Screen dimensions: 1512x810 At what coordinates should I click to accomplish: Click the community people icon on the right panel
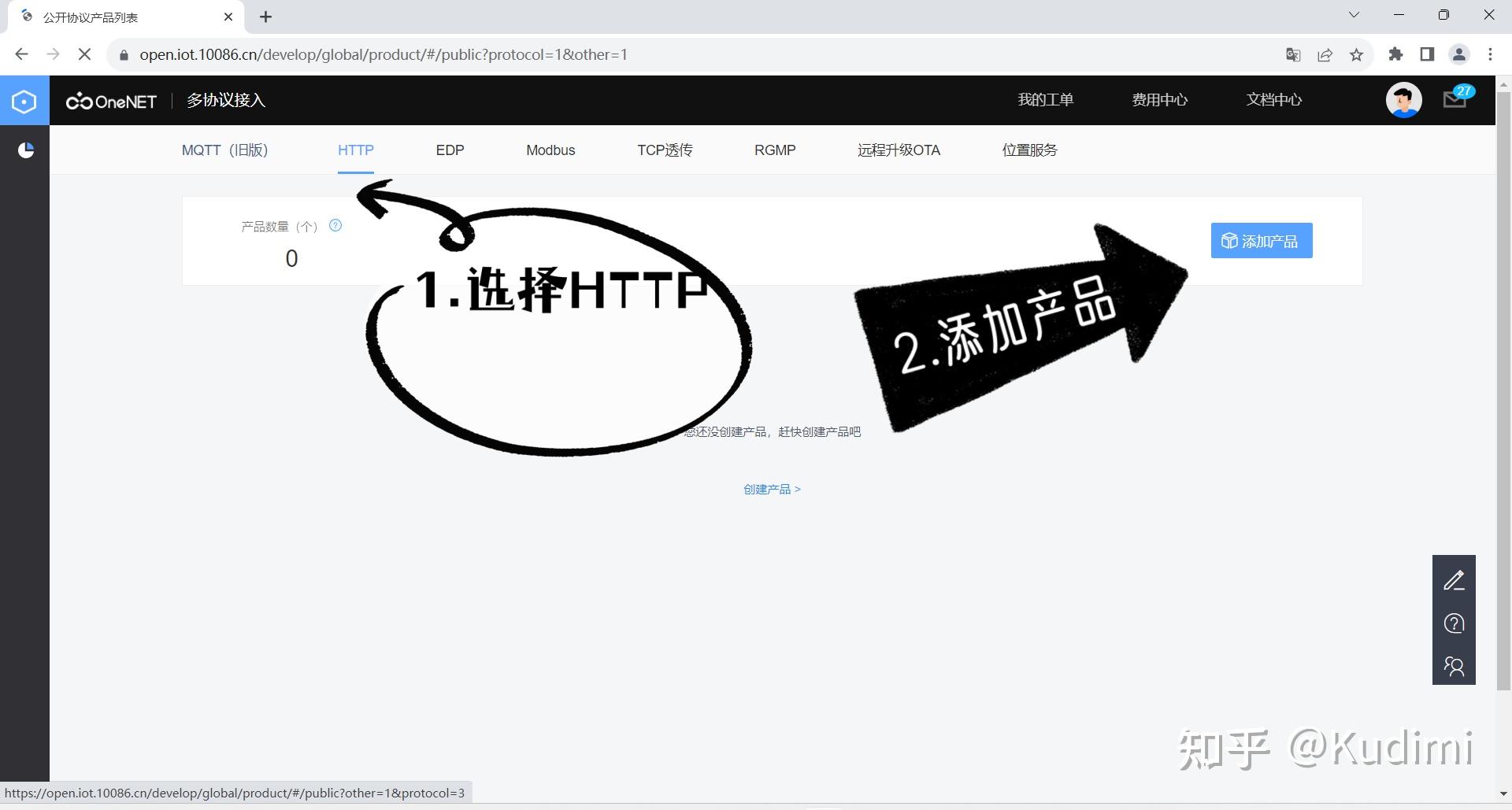pyautogui.click(x=1454, y=667)
